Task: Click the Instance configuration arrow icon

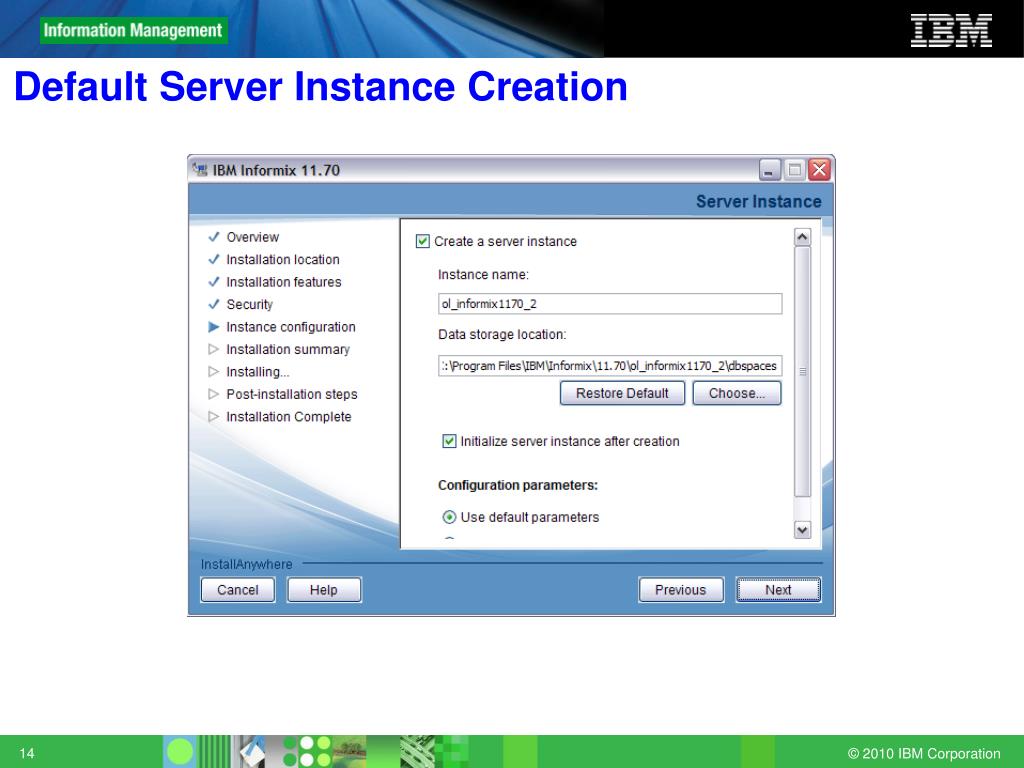Action: click(x=214, y=327)
